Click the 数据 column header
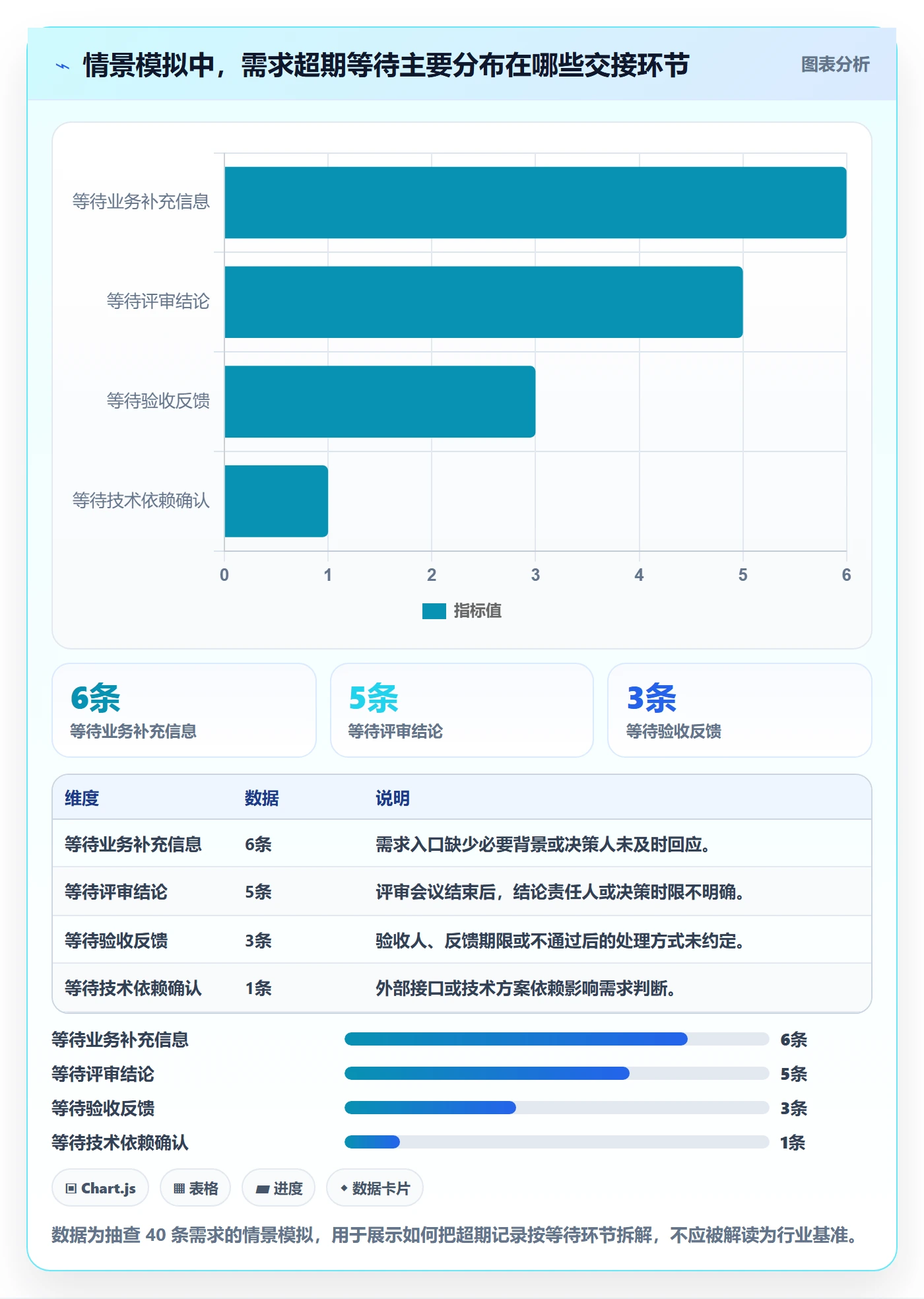Image resolution: width=924 pixels, height=1299 pixels. [262, 798]
